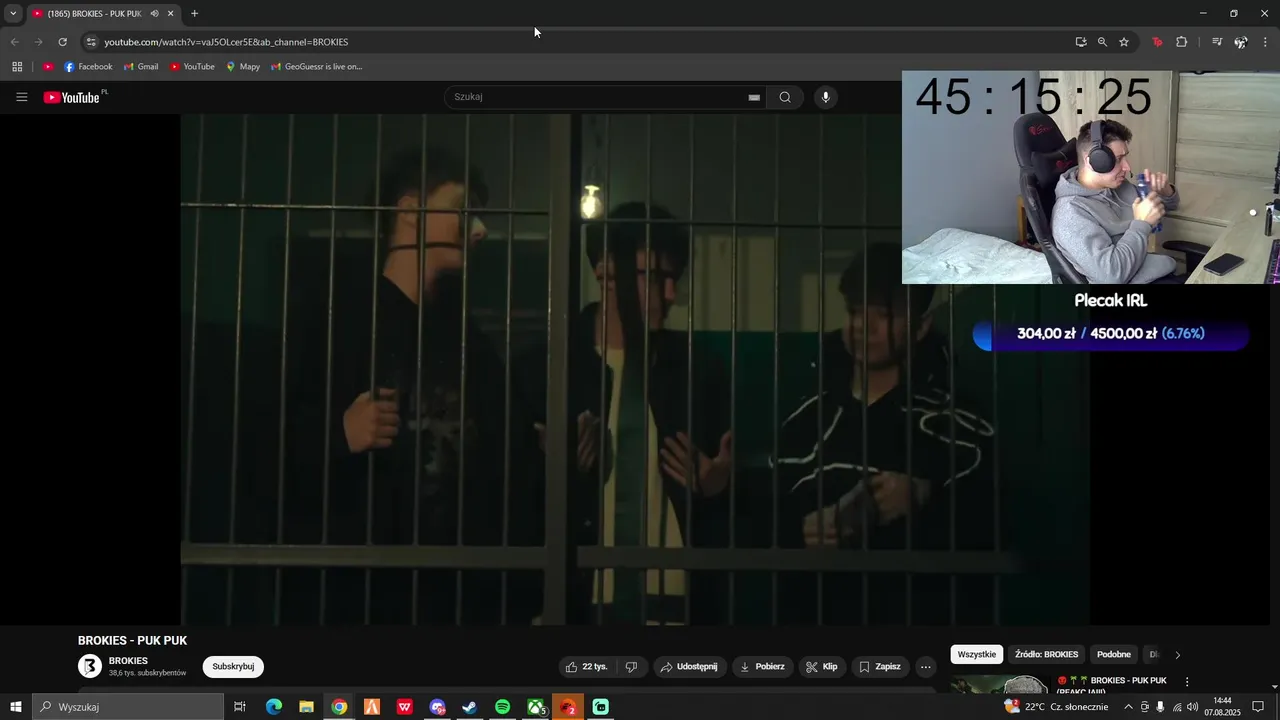Open the YouTube guide hamburger menu

pyautogui.click(x=21, y=97)
